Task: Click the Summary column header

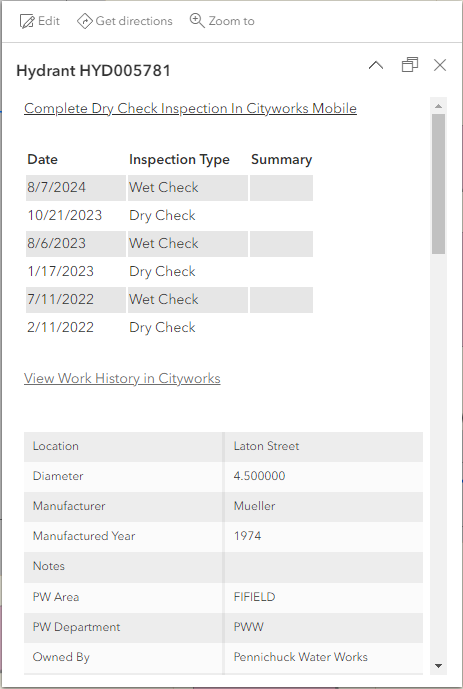Action: pos(282,160)
